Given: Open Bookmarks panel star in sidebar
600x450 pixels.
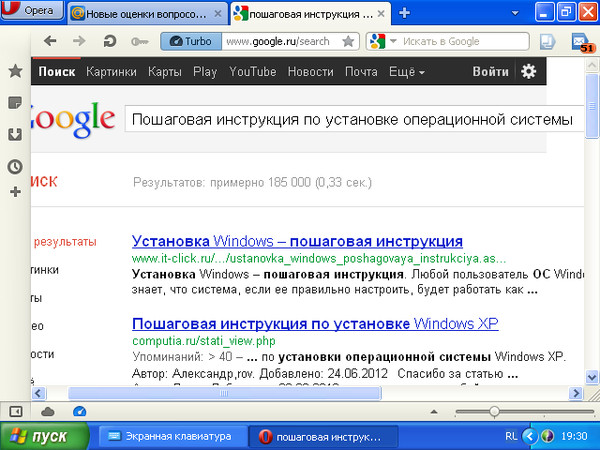Looking at the screenshot, I should click(x=15, y=71).
